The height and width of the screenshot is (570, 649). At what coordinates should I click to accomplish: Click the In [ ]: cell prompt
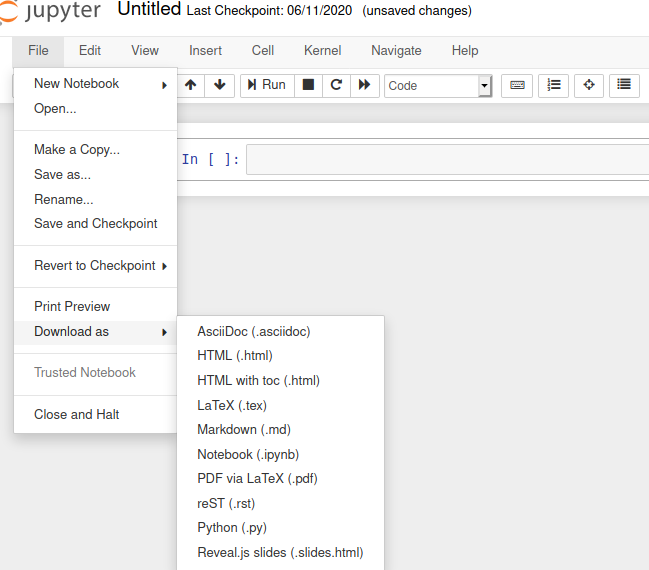click(211, 159)
